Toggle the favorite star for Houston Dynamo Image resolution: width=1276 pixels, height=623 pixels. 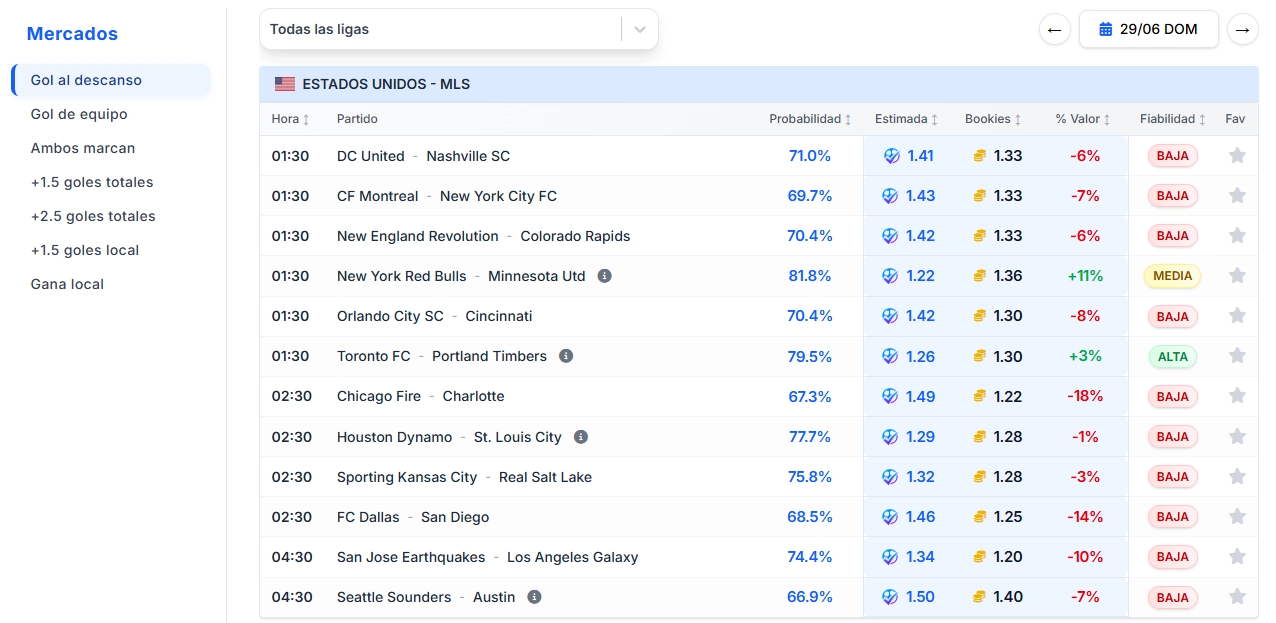[1237, 437]
